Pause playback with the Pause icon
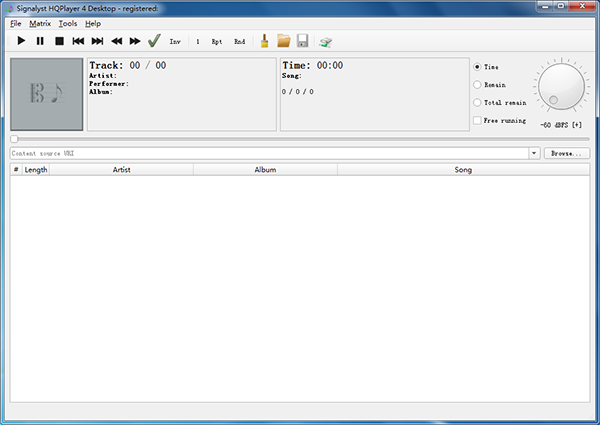The width and height of the screenshot is (600, 425). tap(40, 41)
